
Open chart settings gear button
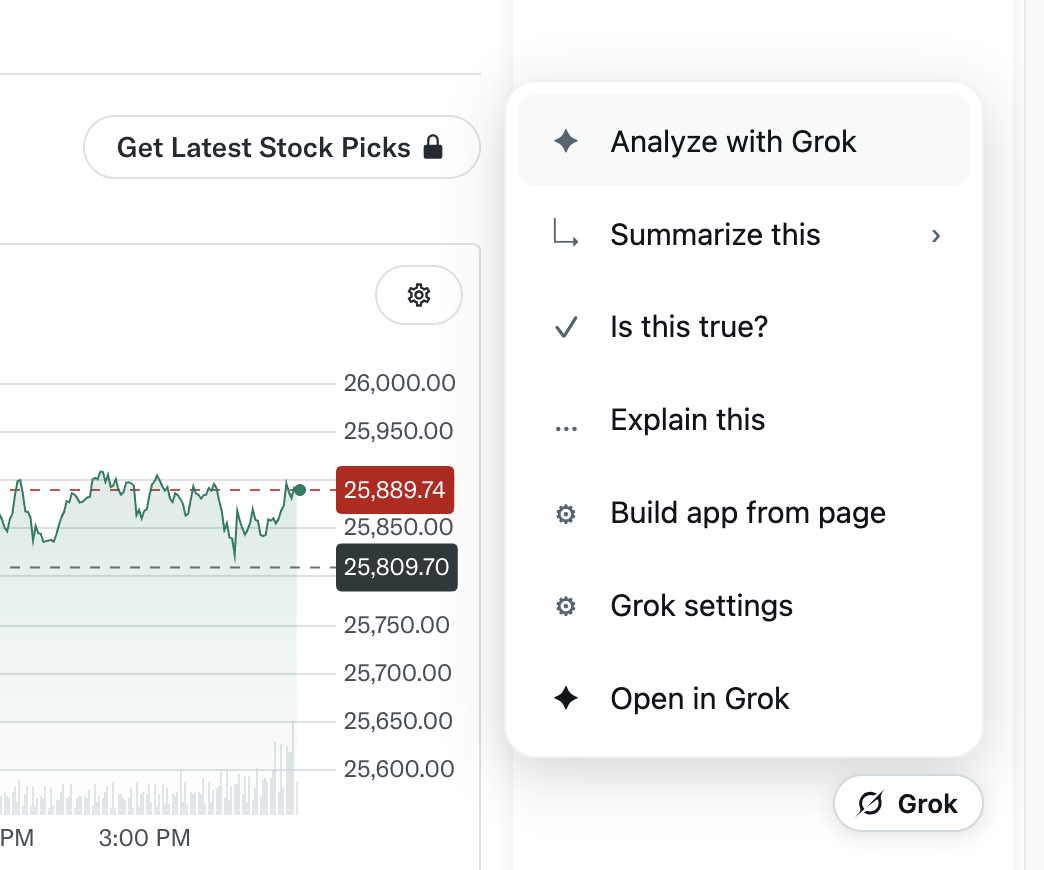pos(419,295)
